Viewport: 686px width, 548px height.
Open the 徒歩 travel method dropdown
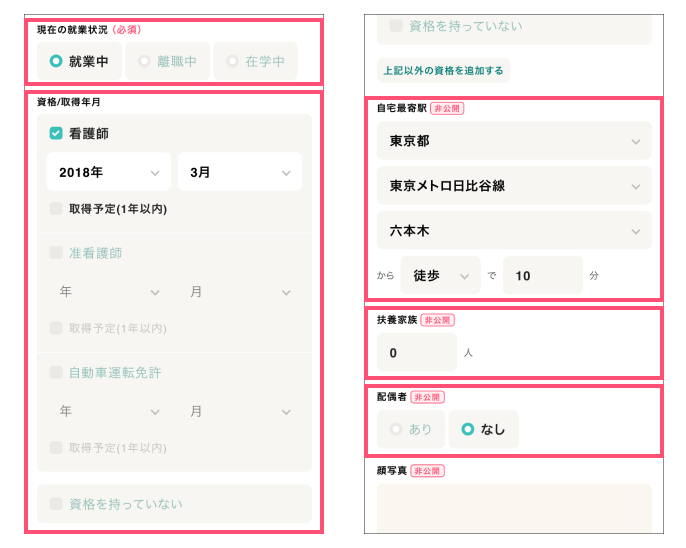[440, 275]
